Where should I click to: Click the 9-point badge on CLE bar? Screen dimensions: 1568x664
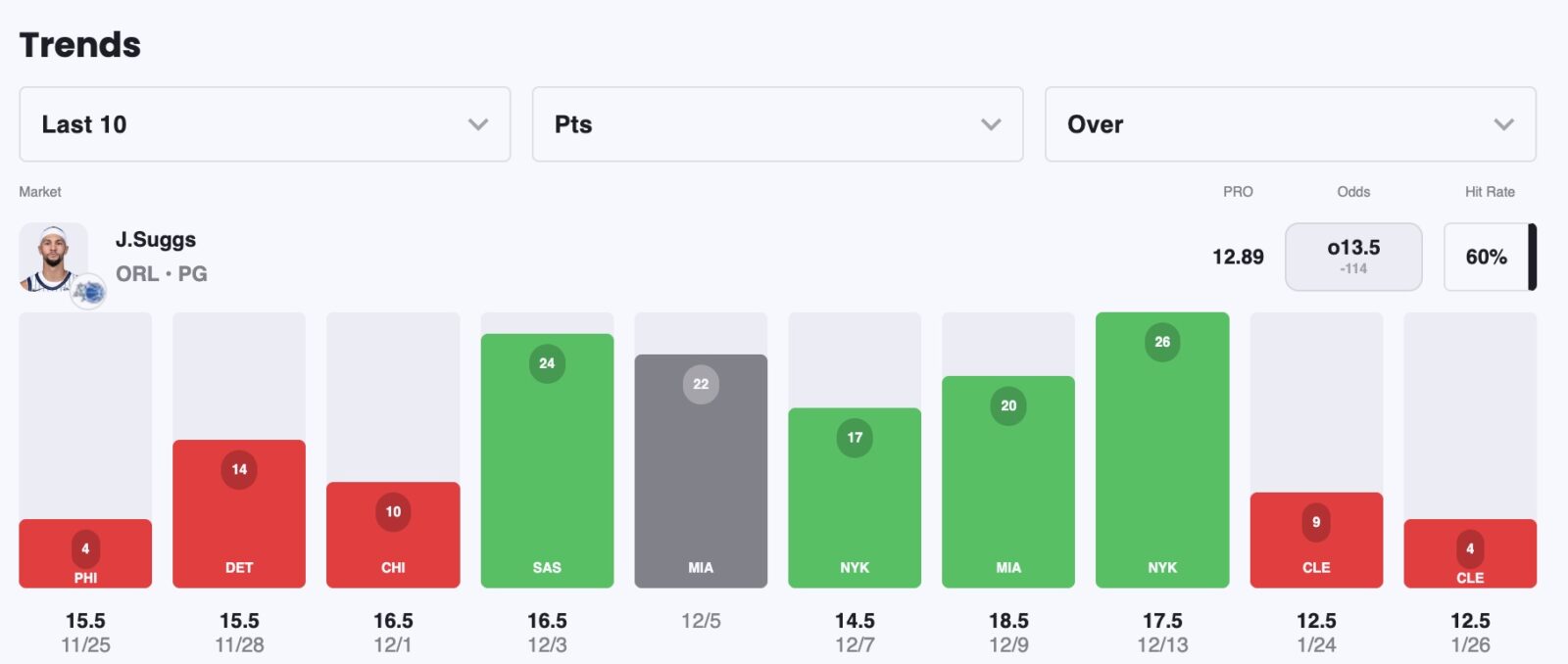1316,522
